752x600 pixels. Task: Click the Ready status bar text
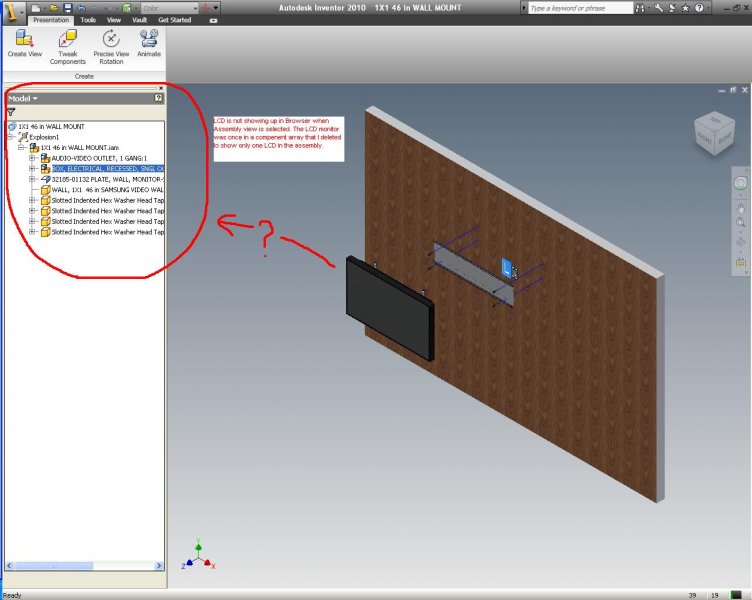point(12,595)
